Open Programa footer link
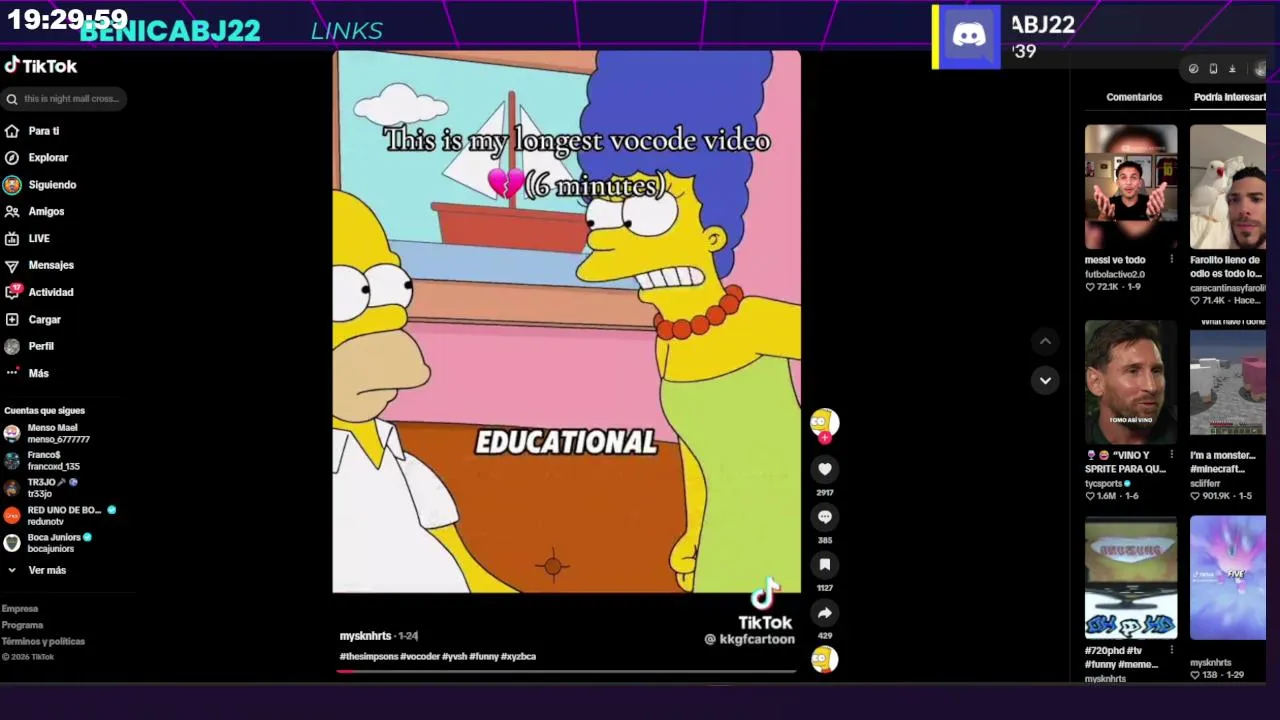The image size is (1280, 720). (x=22, y=625)
